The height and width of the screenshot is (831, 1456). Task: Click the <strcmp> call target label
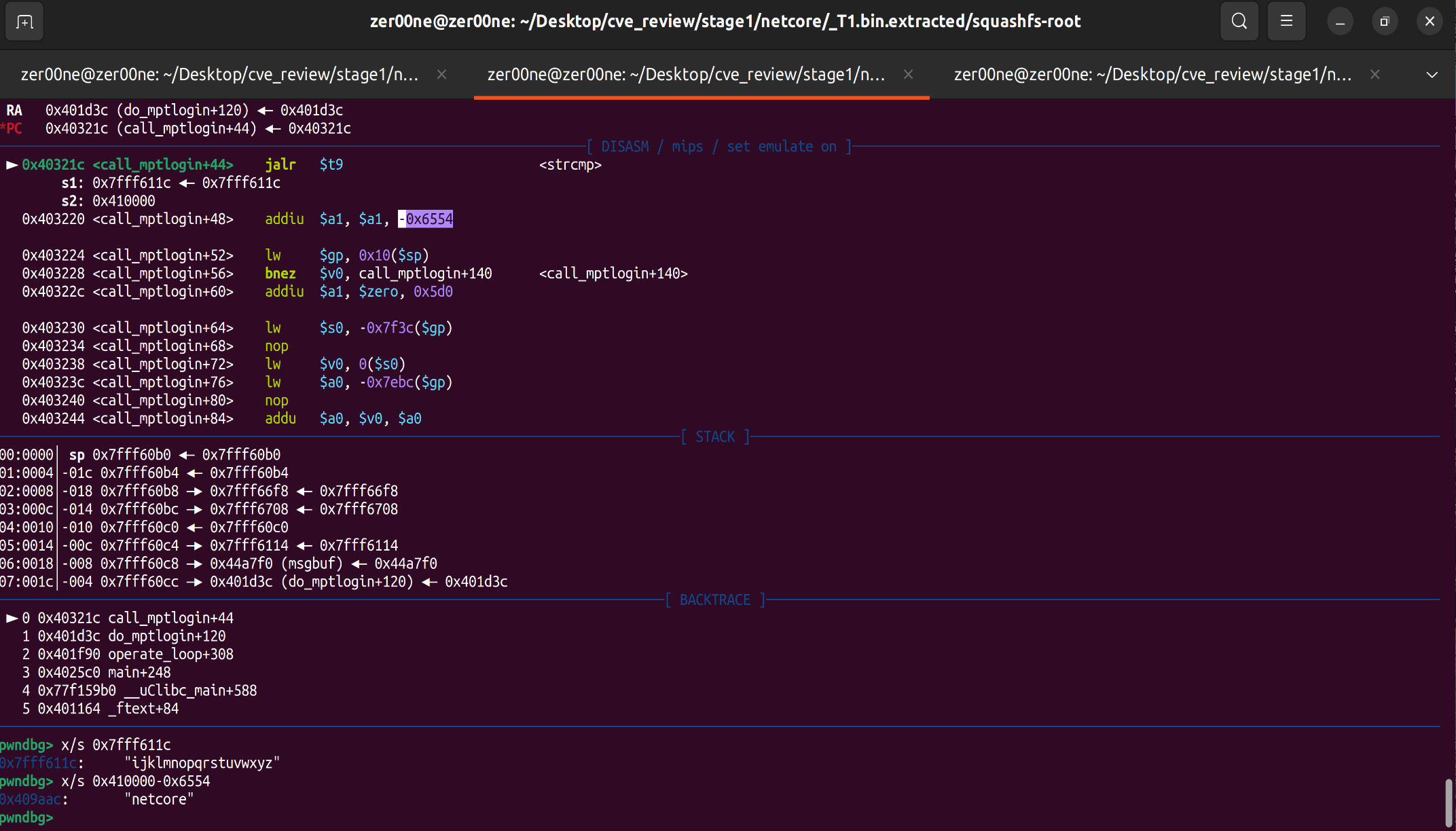tap(570, 165)
